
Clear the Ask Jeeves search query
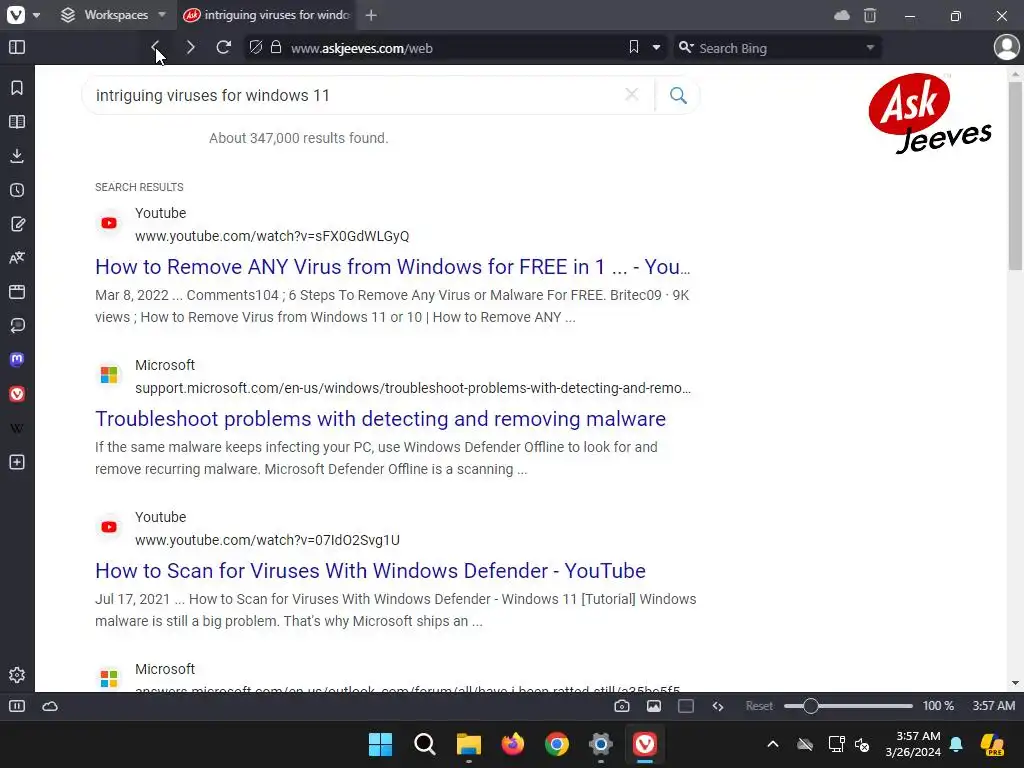(632, 95)
